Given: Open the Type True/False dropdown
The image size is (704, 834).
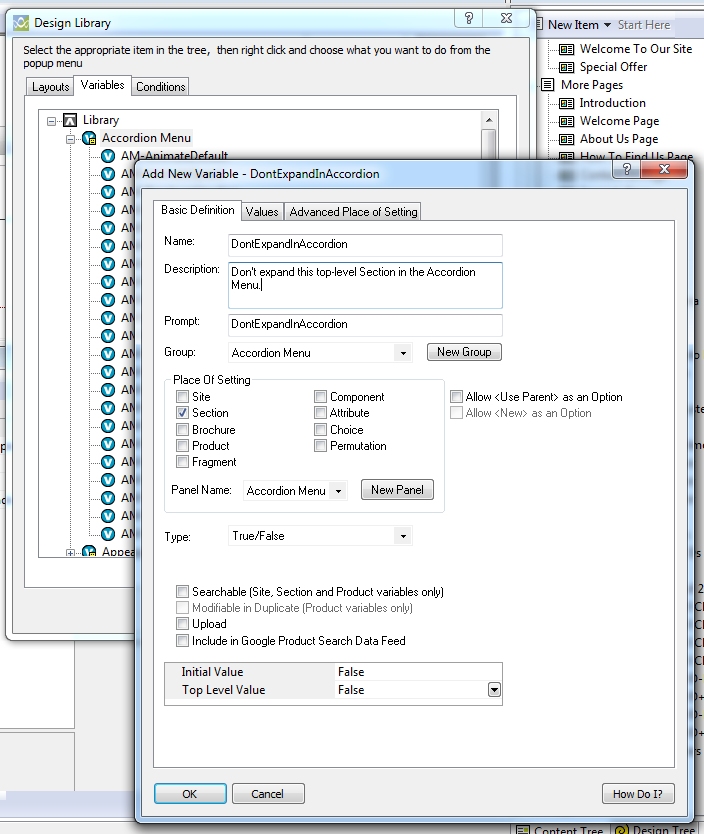Looking at the screenshot, I should coord(402,536).
